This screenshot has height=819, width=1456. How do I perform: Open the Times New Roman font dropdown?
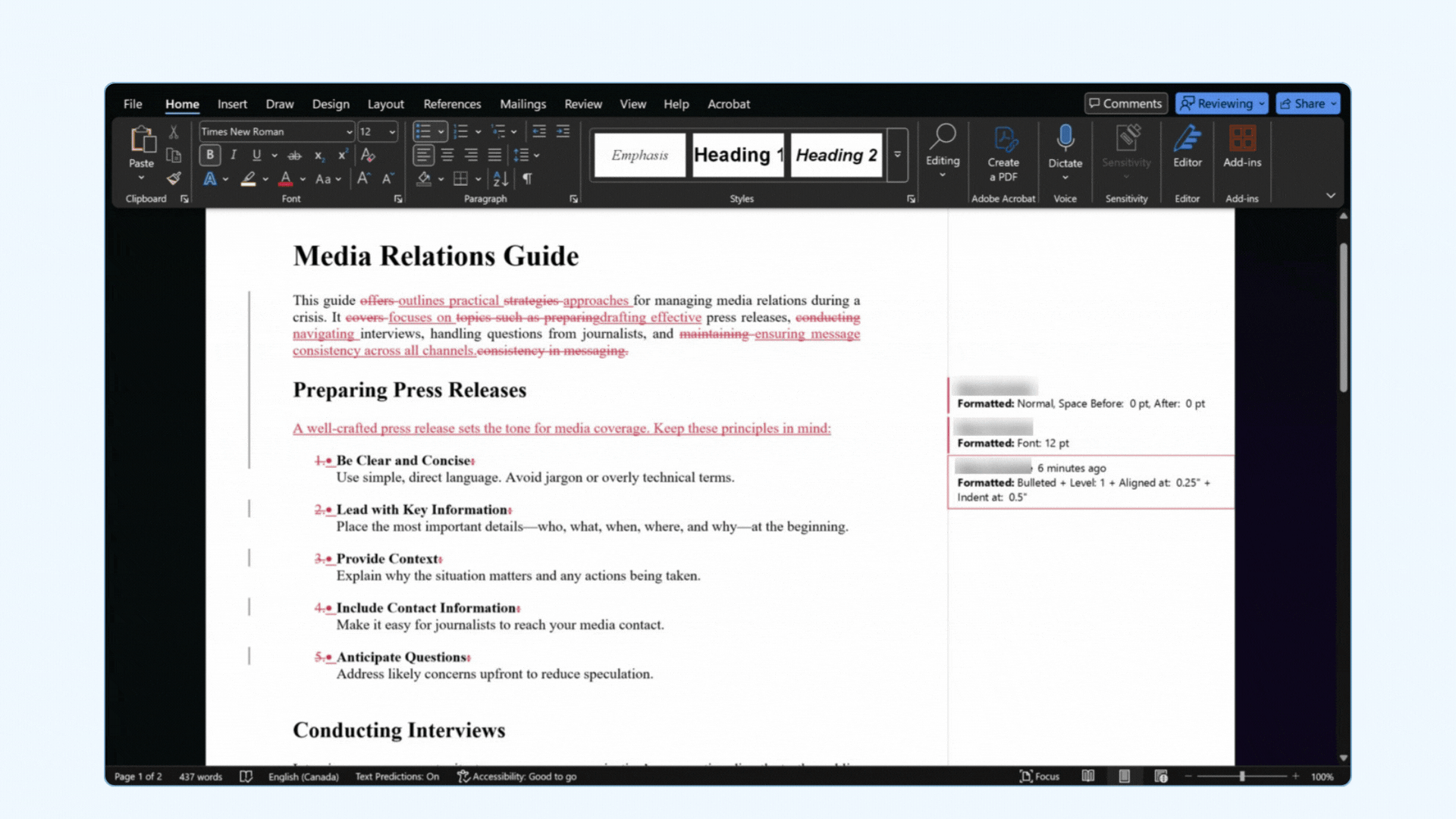click(x=349, y=132)
